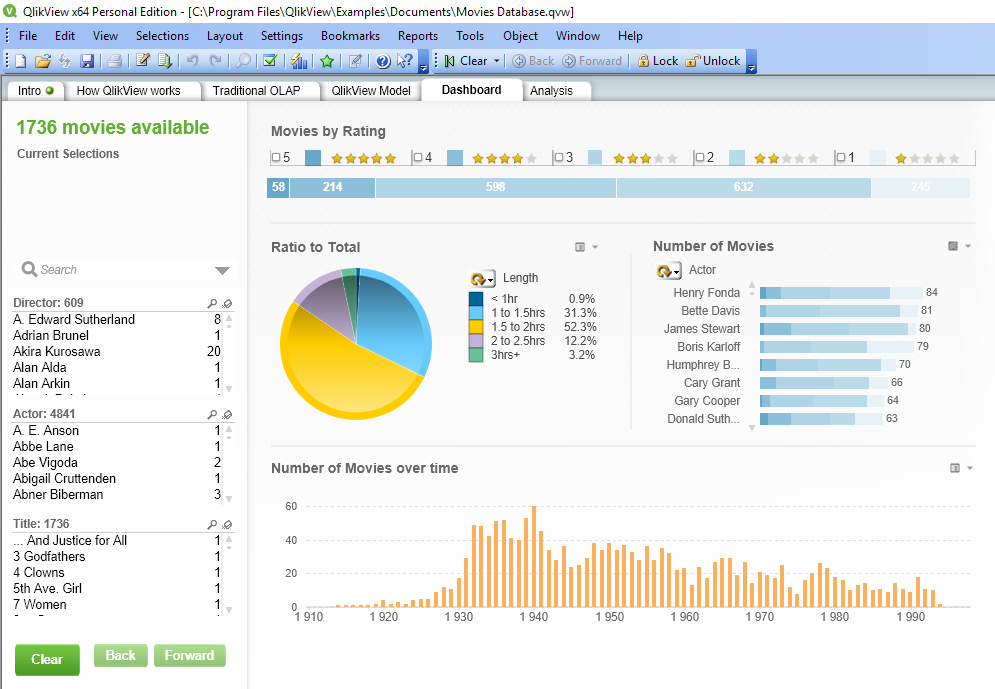This screenshot has width=995, height=689.
Task: Click the magnifier Search toolbar icon
Action: click(x=243, y=61)
